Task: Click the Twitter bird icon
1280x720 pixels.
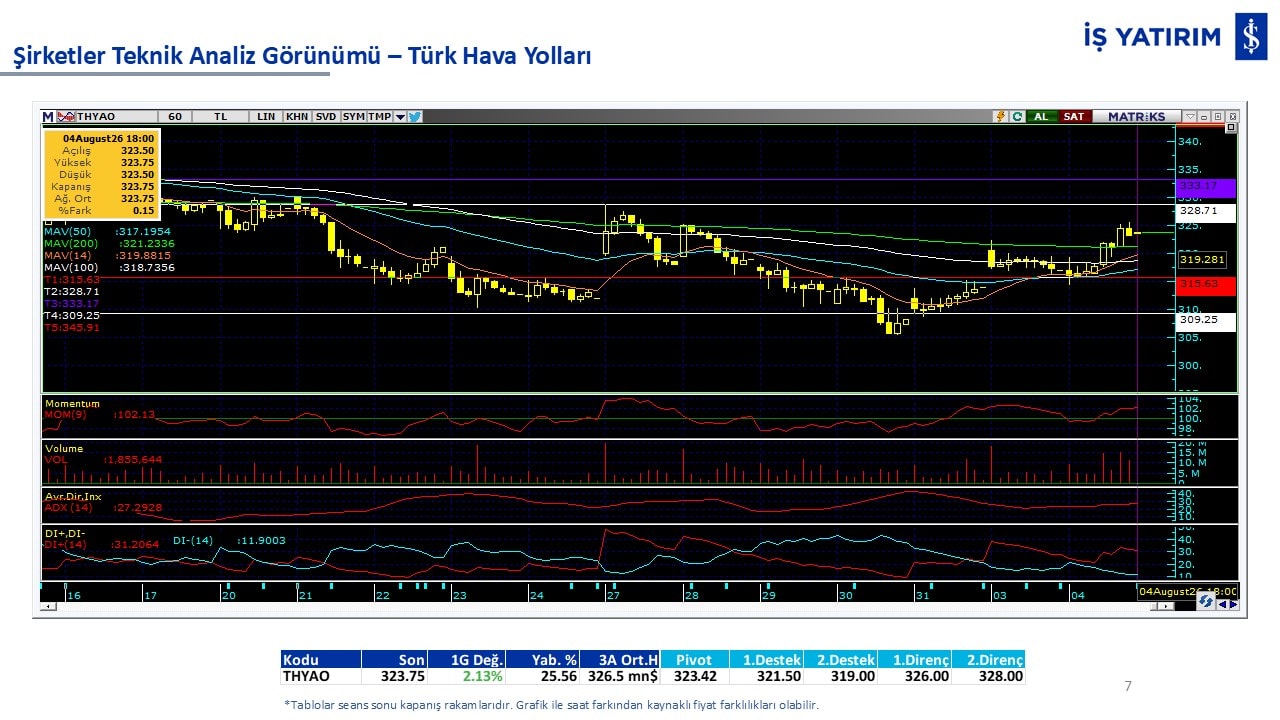Action: pyautogui.click(x=415, y=116)
